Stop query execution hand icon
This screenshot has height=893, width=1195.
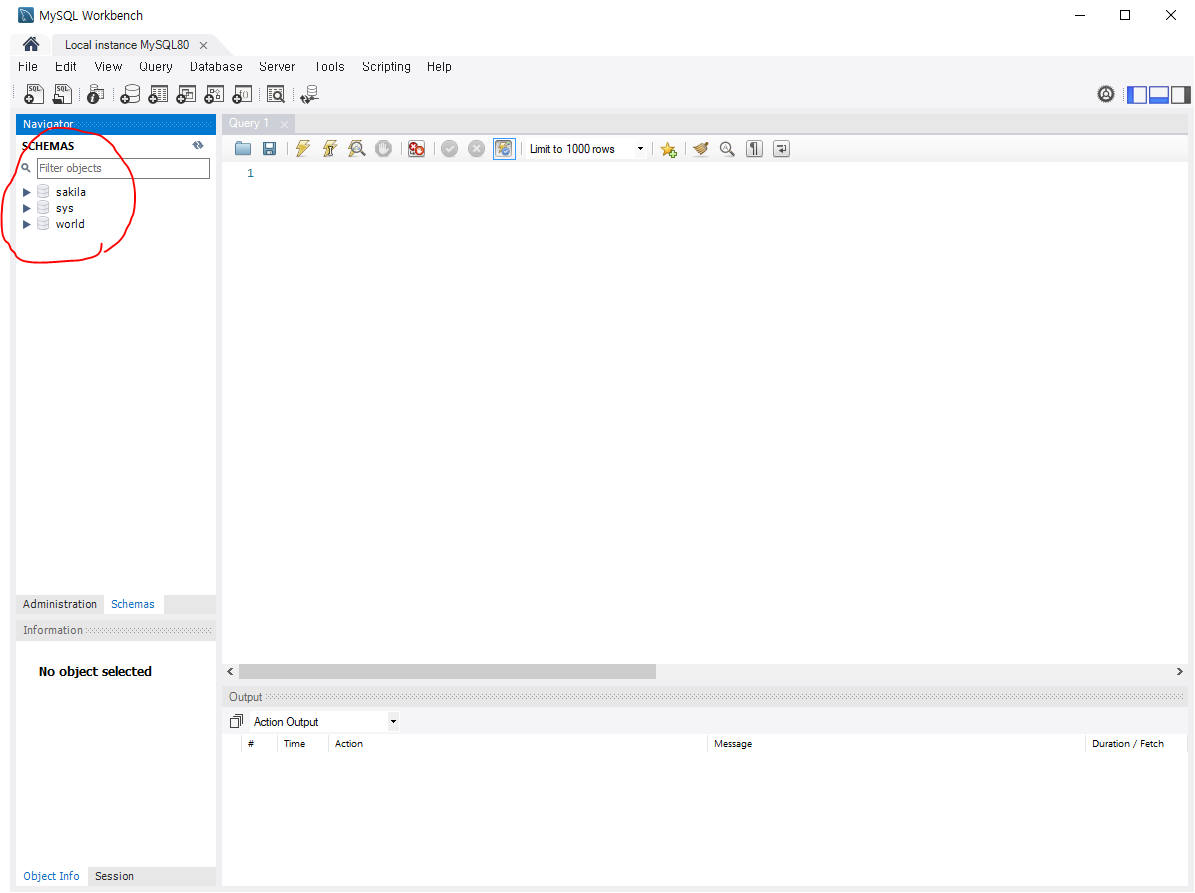[383, 149]
